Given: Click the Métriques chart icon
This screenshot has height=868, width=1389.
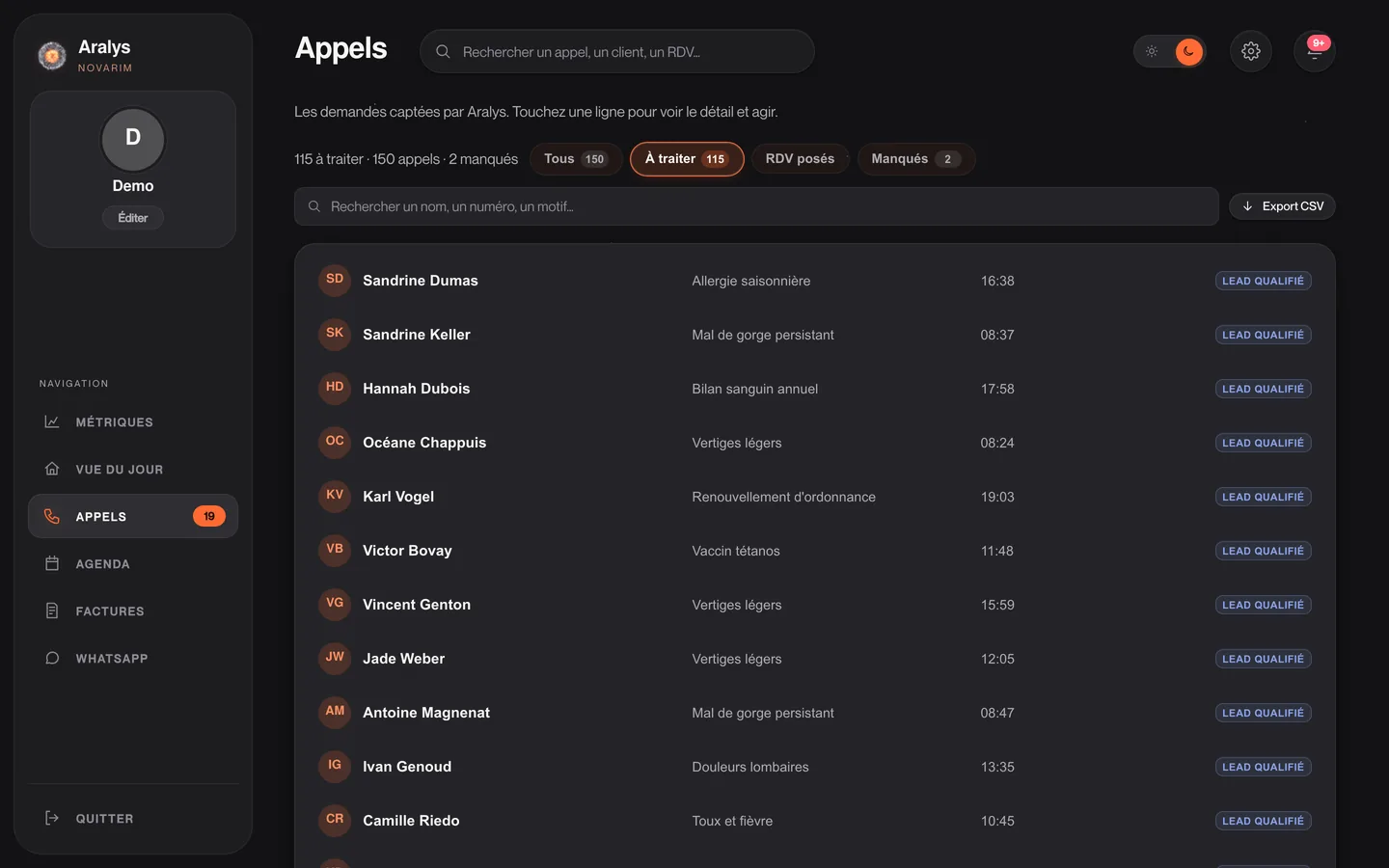Looking at the screenshot, I should pyautogui.click(x=52, y=421).
